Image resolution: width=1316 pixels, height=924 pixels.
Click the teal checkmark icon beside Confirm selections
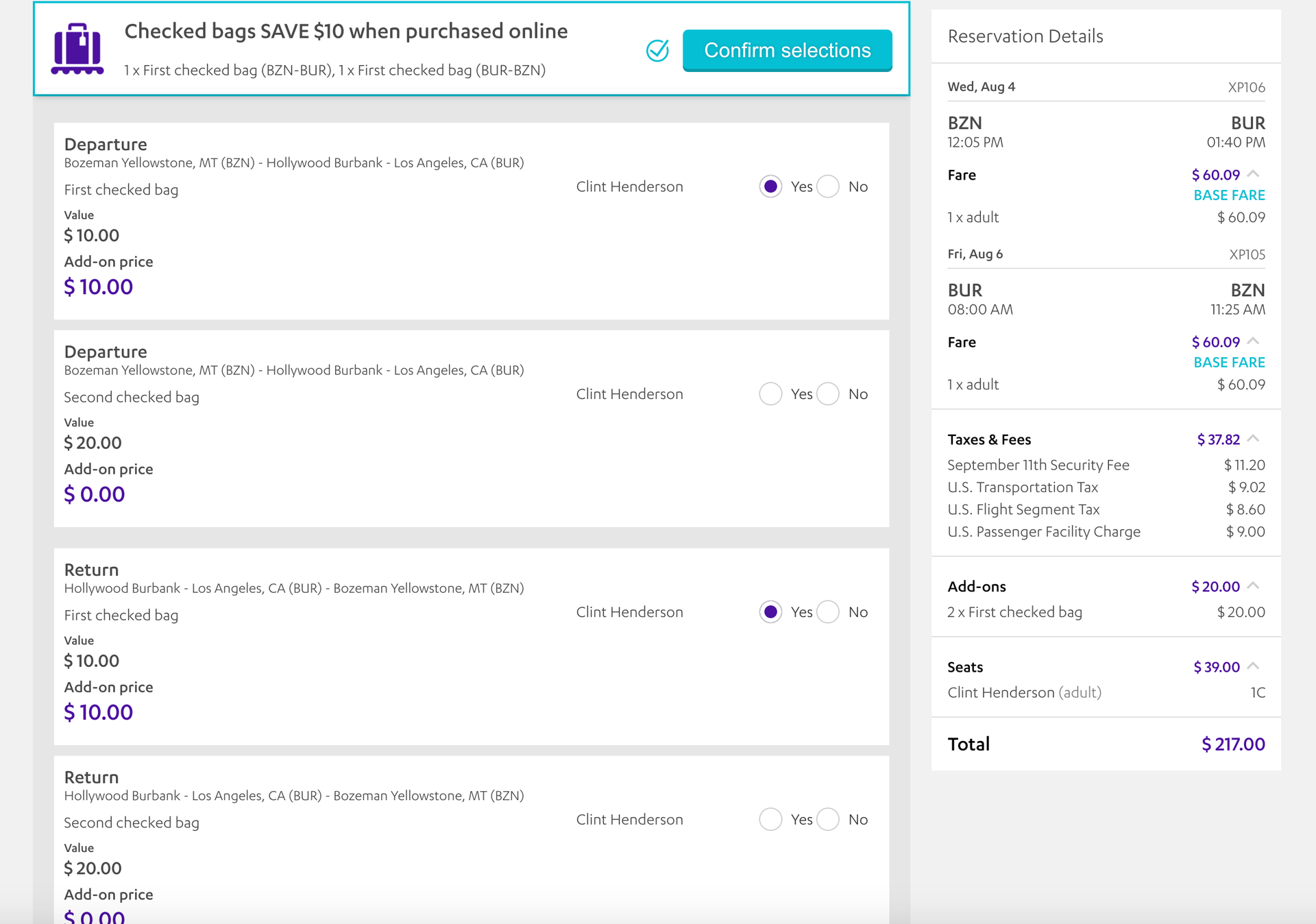point(657,50)
